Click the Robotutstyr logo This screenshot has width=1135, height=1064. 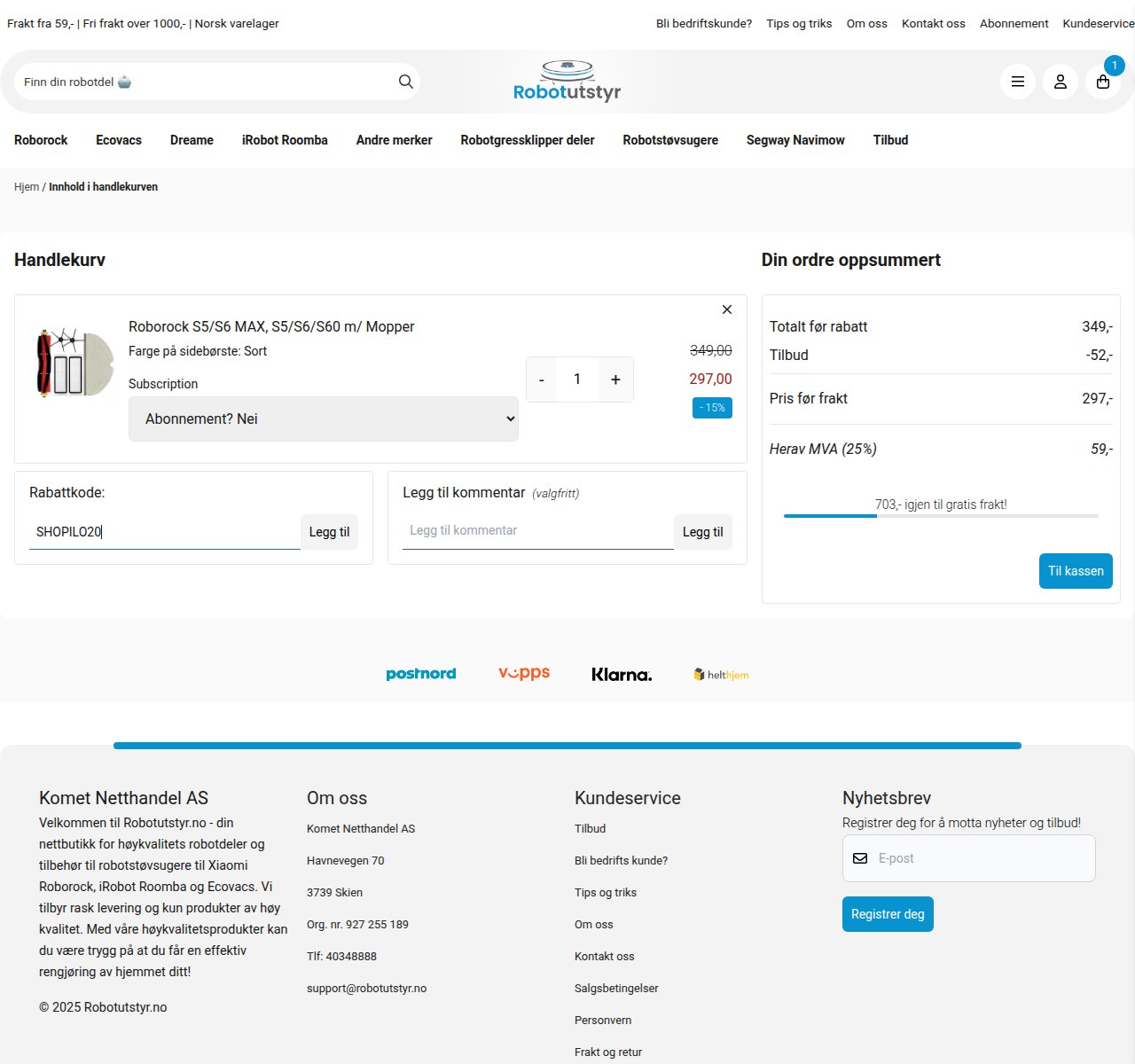click(567, 81)
